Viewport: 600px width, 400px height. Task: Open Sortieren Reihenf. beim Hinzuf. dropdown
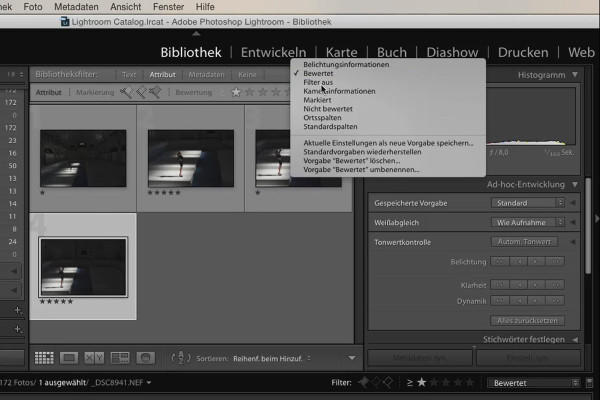(272, 359)
